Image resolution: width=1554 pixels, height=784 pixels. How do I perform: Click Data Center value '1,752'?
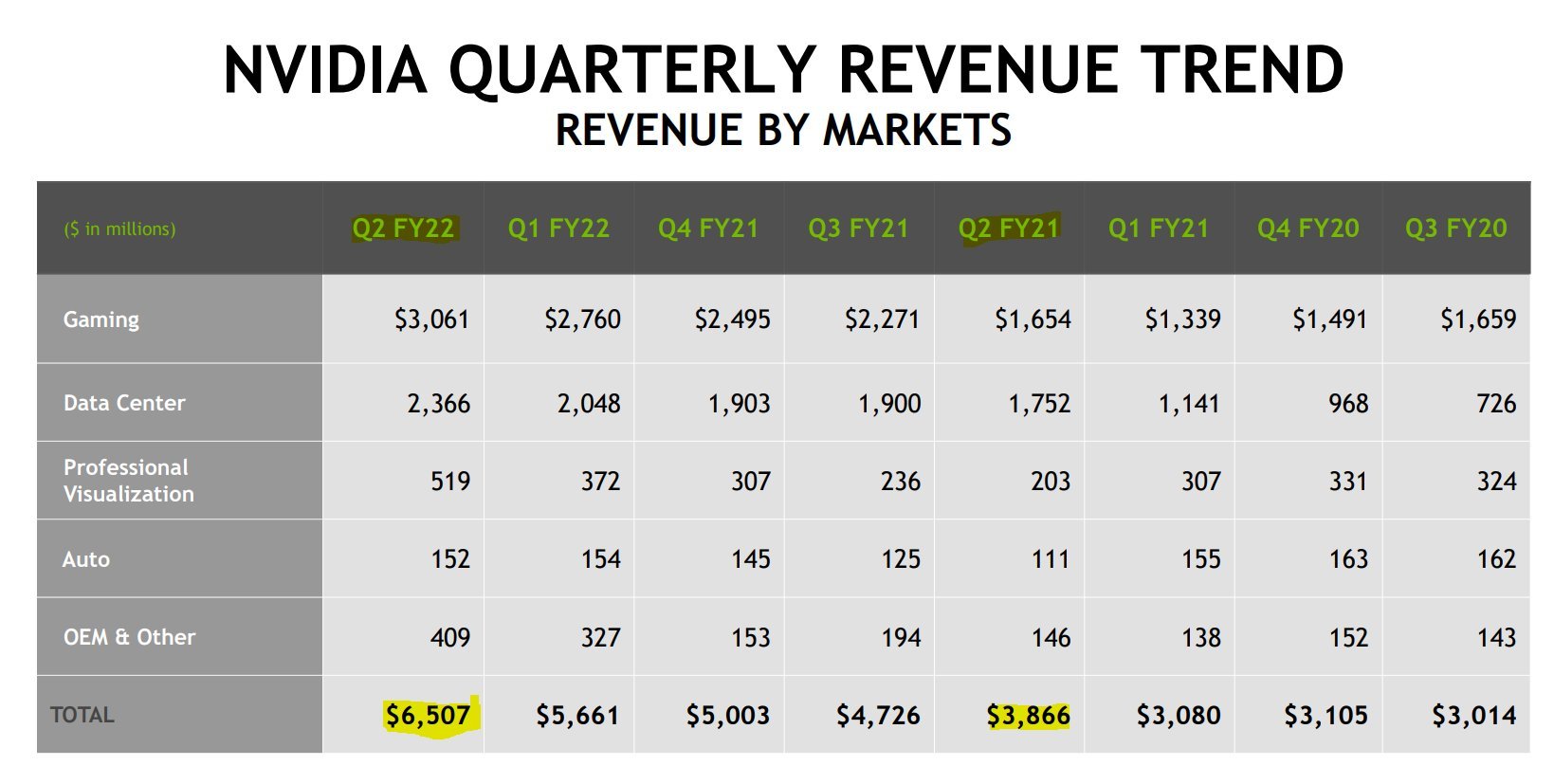(1039, 404)
